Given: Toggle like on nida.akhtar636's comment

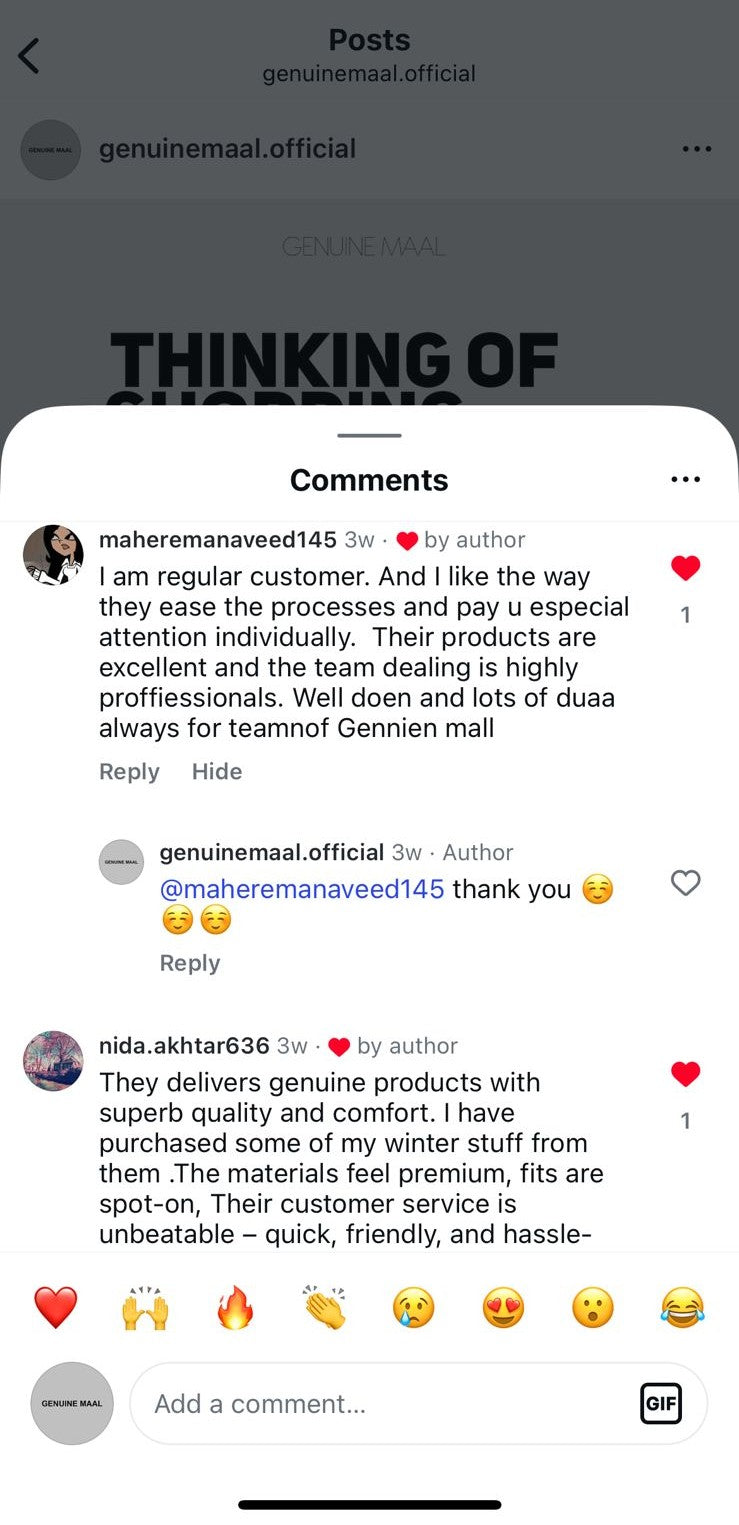Looking at the screenshot, I should (x=685, y=1075).
